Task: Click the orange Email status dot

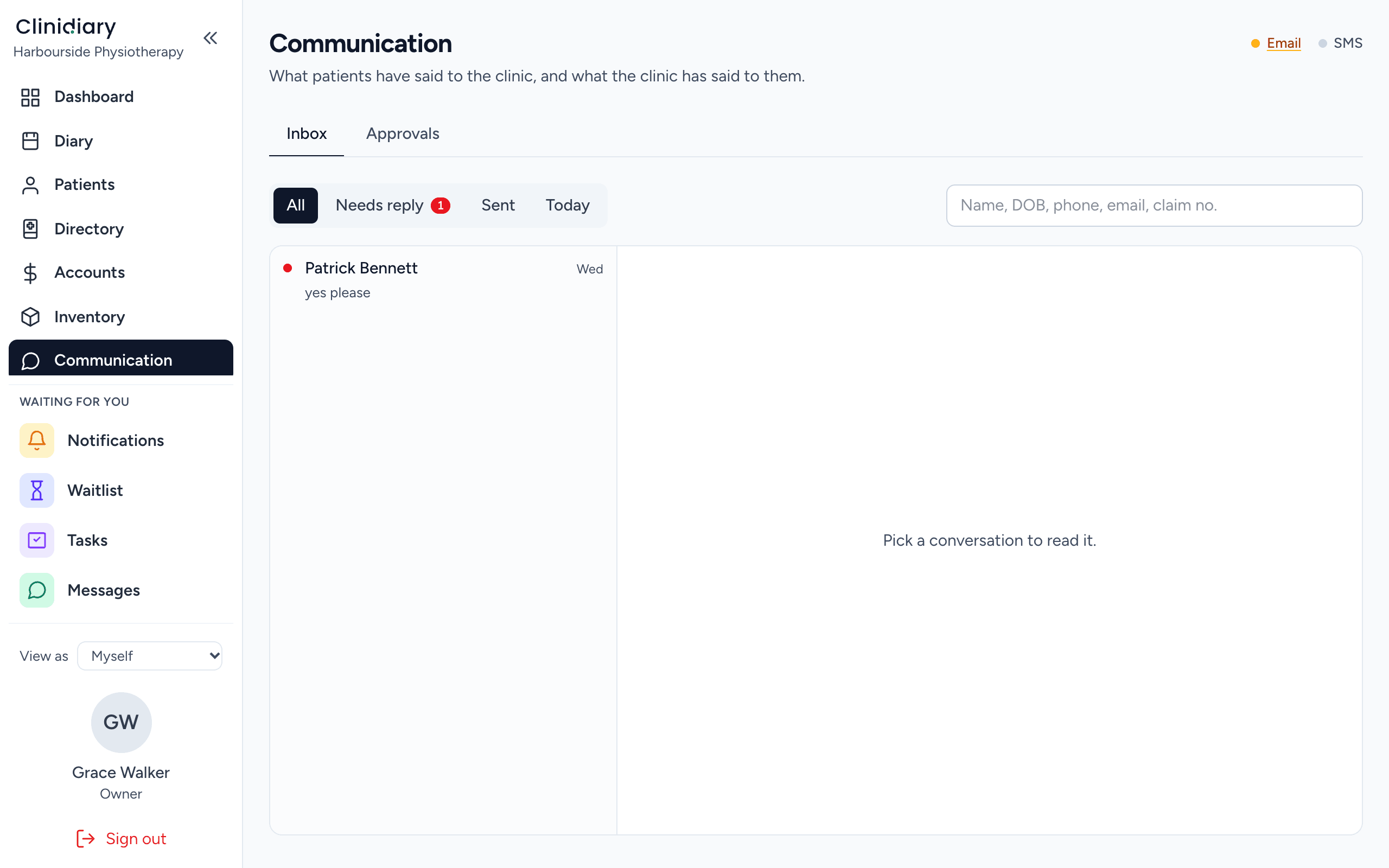Action: pyautogui.click(x=1256, y=43)
